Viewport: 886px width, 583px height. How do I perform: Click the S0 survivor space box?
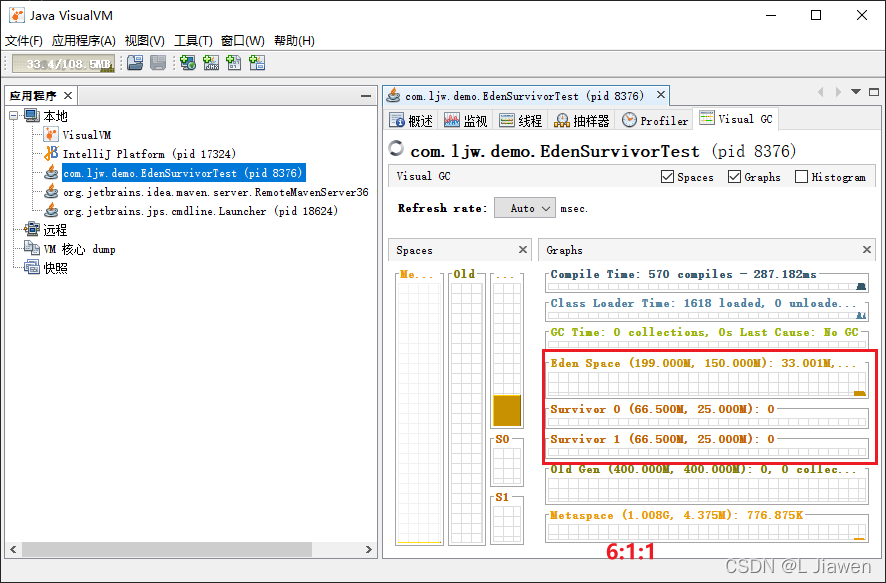click(507, 465)
